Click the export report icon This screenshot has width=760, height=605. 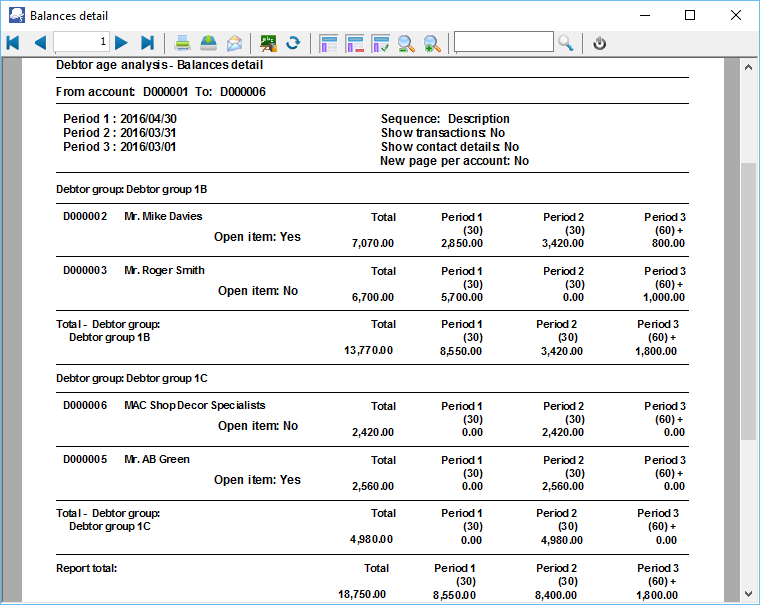pos(208,43)
